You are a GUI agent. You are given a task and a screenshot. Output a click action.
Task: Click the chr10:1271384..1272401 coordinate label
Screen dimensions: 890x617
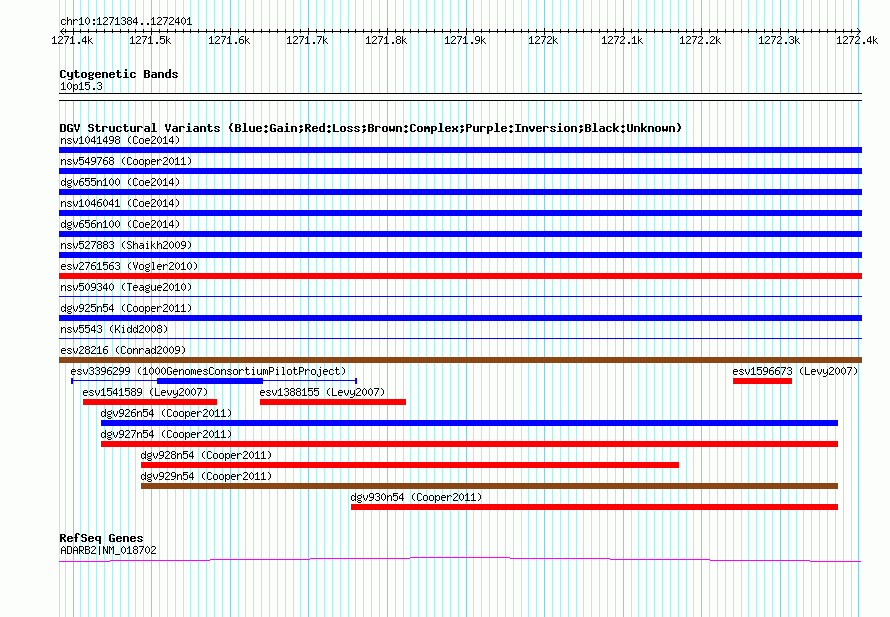click(126, 22)
